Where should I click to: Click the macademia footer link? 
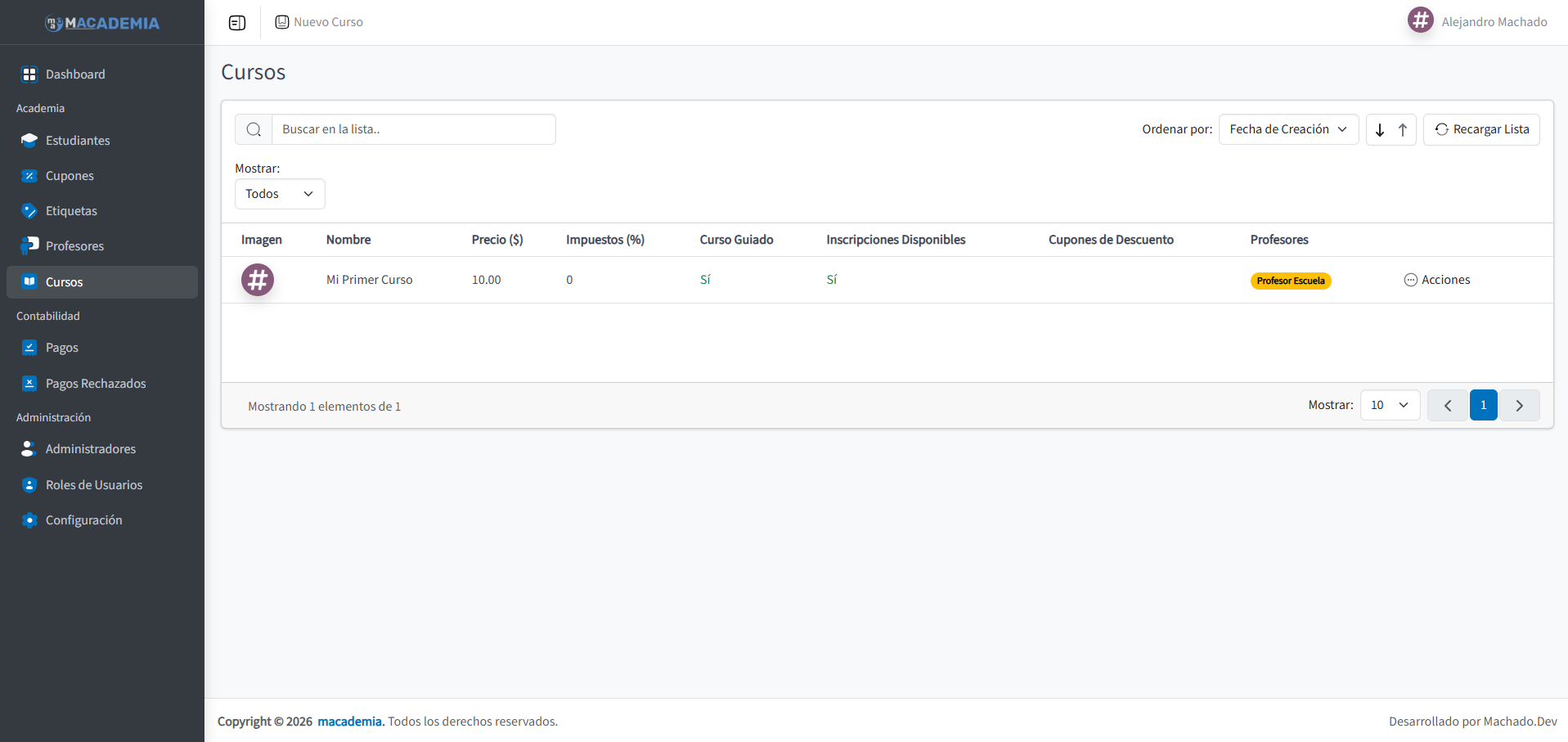pos(350,721)
